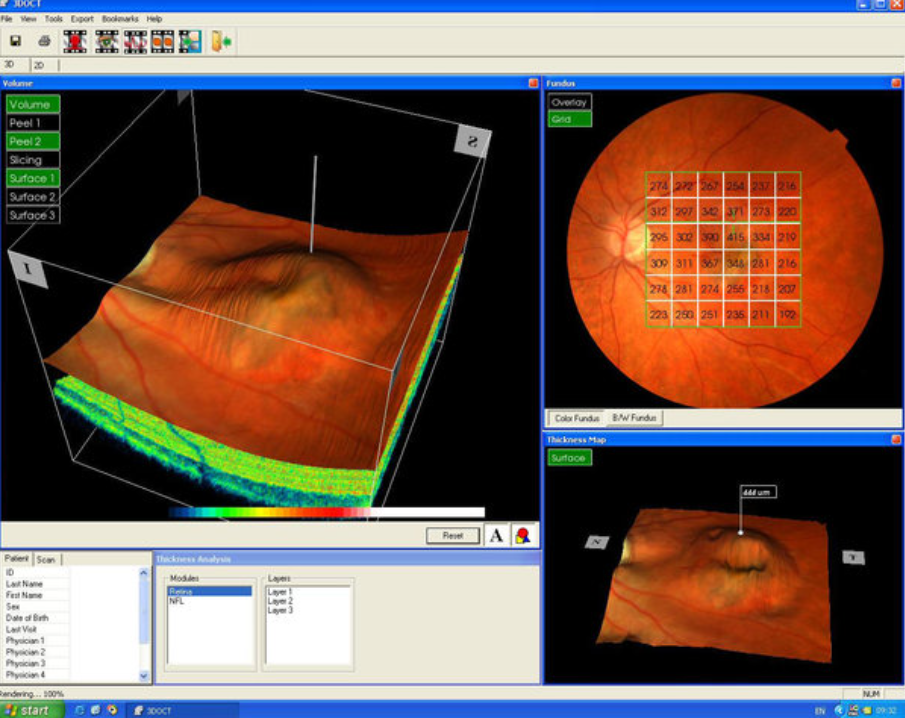The width and height of the screenshot is (905, 718).
Task: Select the Color Fundus tab
Action: 577,418
